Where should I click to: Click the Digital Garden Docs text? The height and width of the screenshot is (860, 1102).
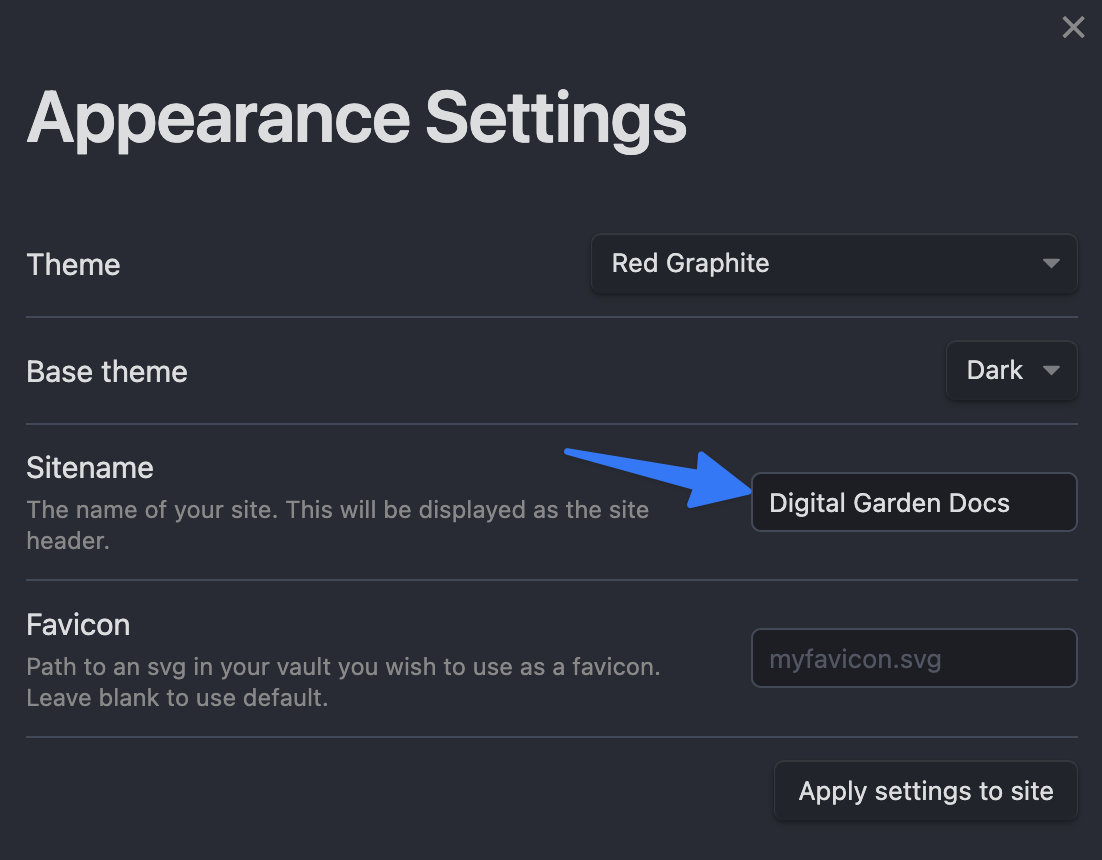click(x=889, y=503)
